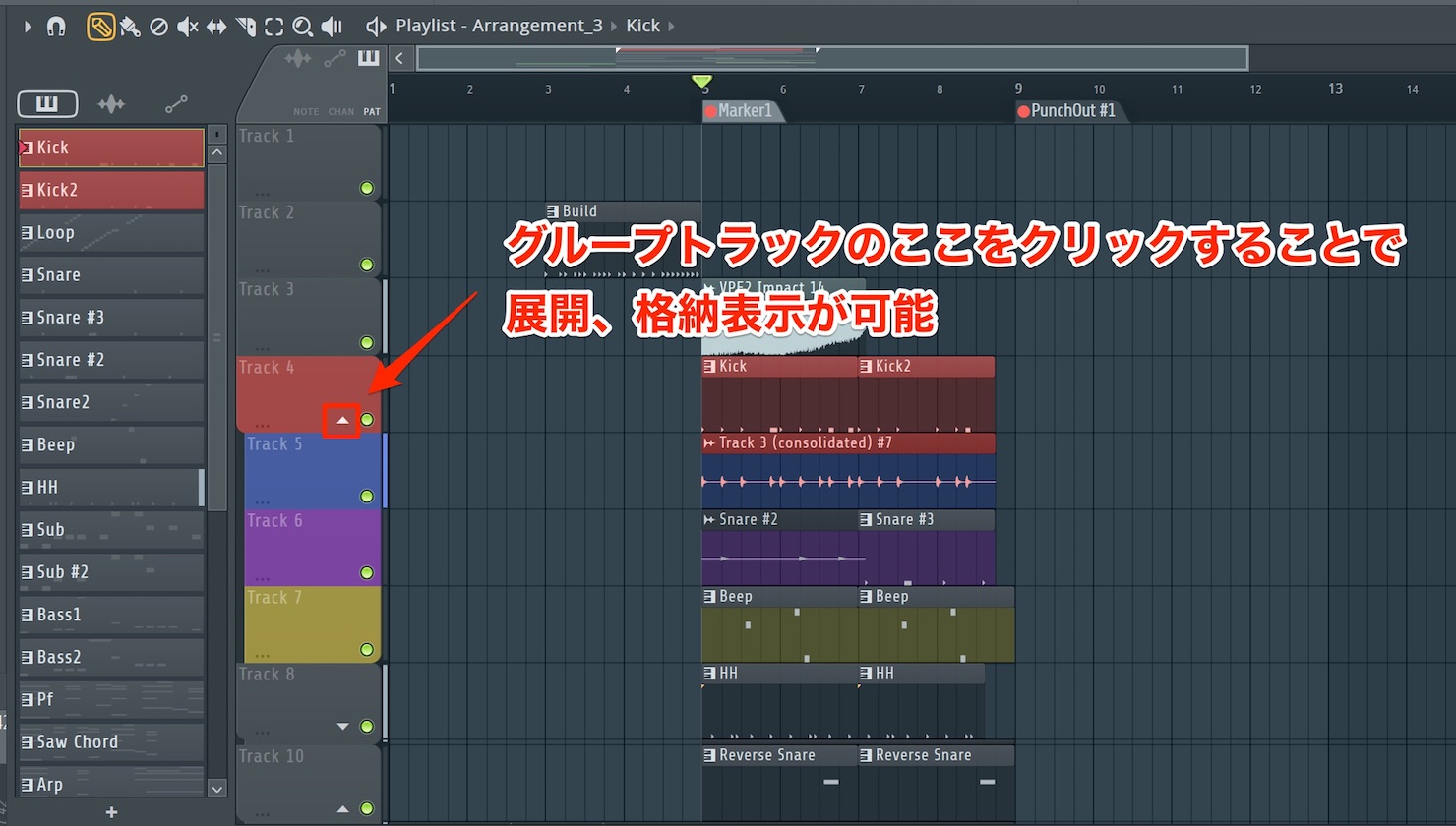
Task: Select the Paint brush tool
Action: (130, 27)
